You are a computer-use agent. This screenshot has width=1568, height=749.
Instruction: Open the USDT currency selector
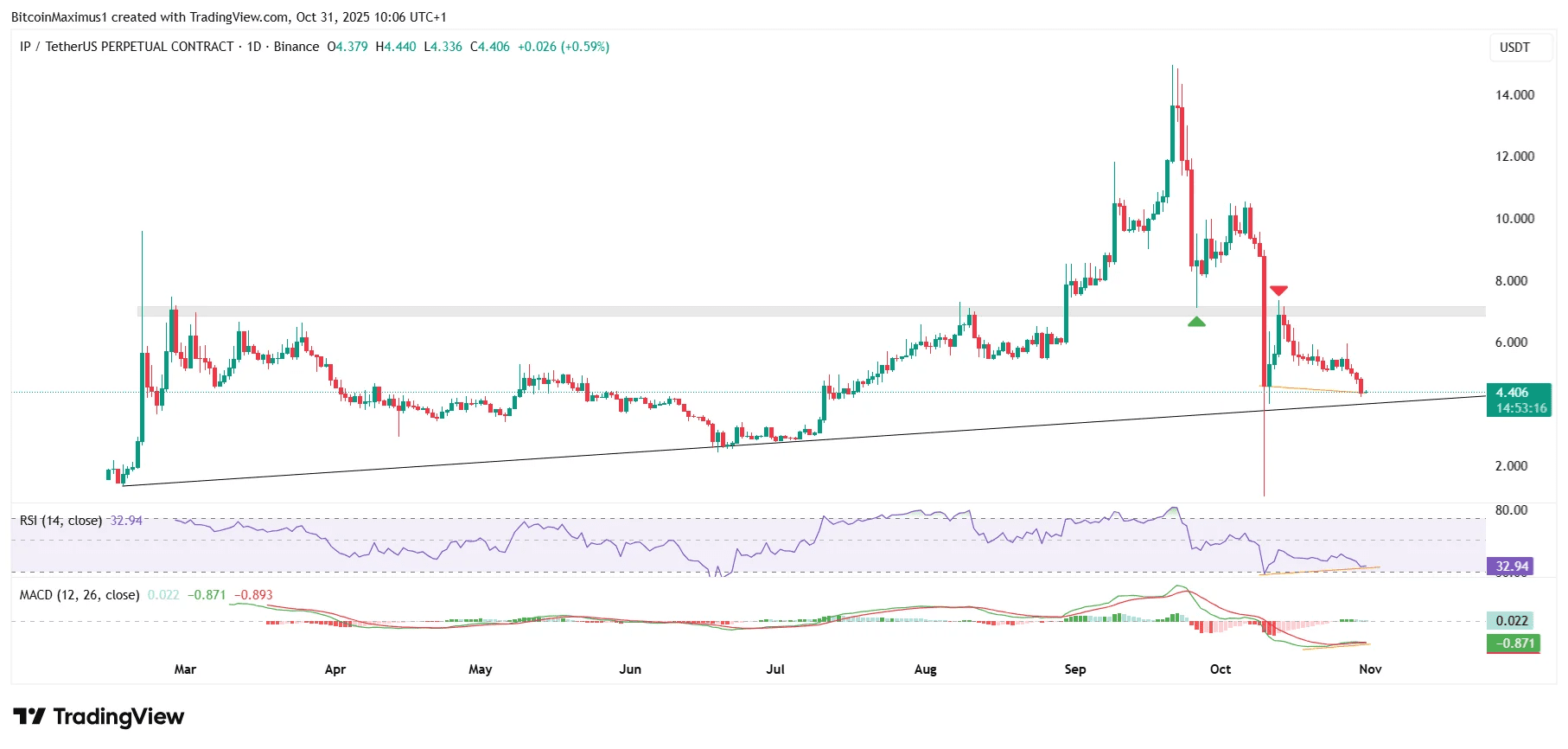click(1514, 48)
